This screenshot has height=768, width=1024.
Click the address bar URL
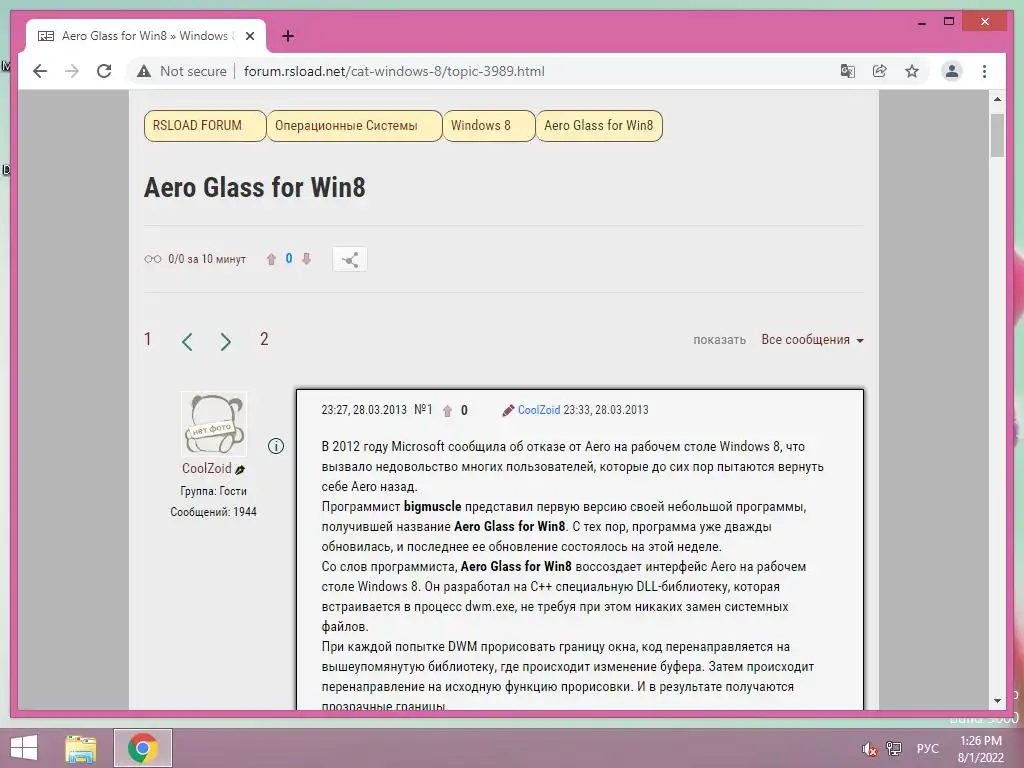[x=394, y=71]
